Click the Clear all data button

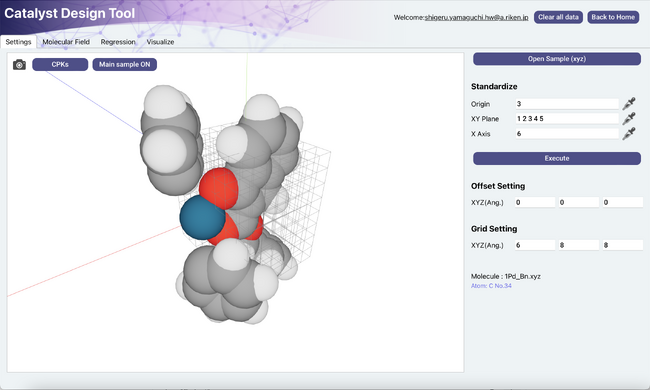pos(558,17)
